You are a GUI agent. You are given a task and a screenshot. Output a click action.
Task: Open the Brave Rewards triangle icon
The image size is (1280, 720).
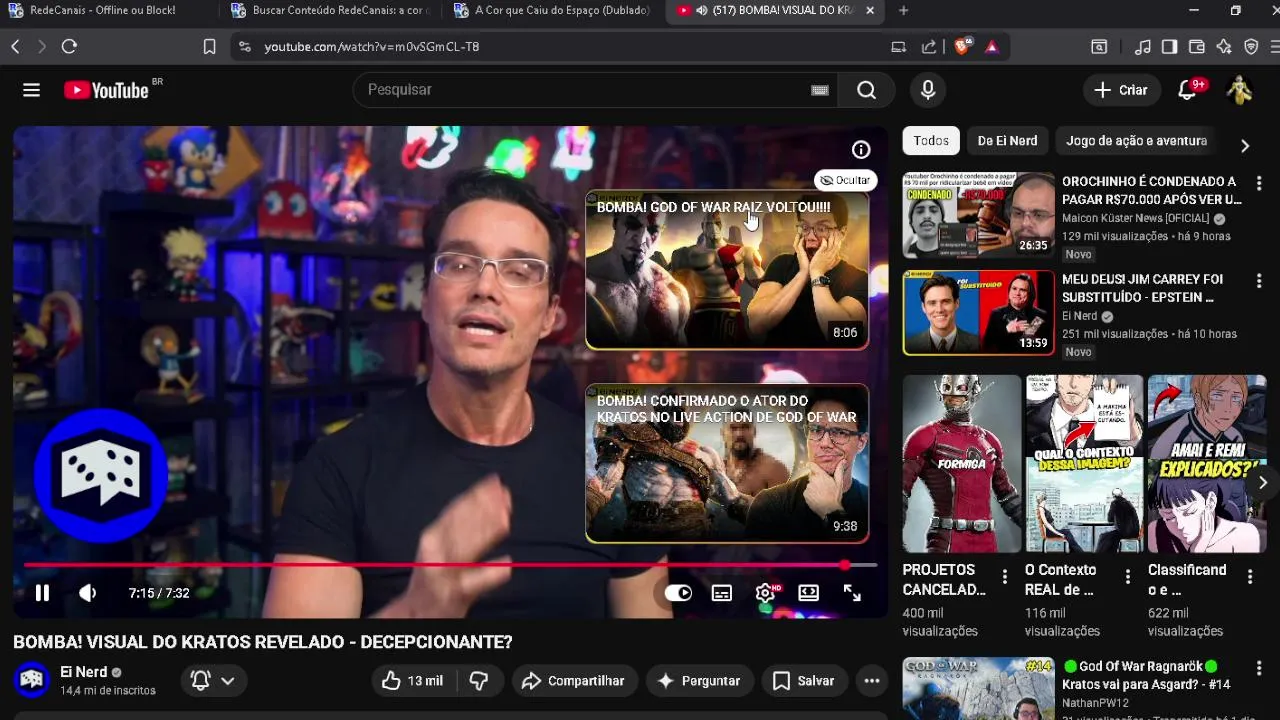click(991, 46)
